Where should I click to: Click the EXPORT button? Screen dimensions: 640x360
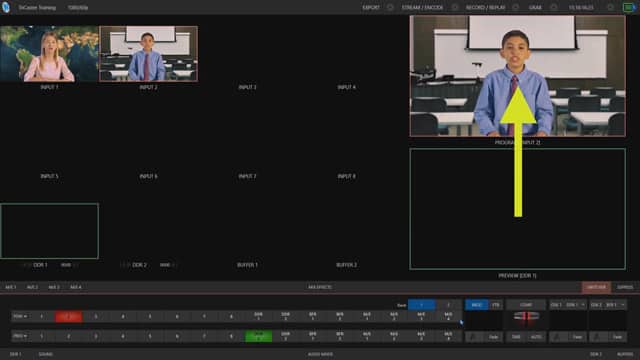[371, 7]
